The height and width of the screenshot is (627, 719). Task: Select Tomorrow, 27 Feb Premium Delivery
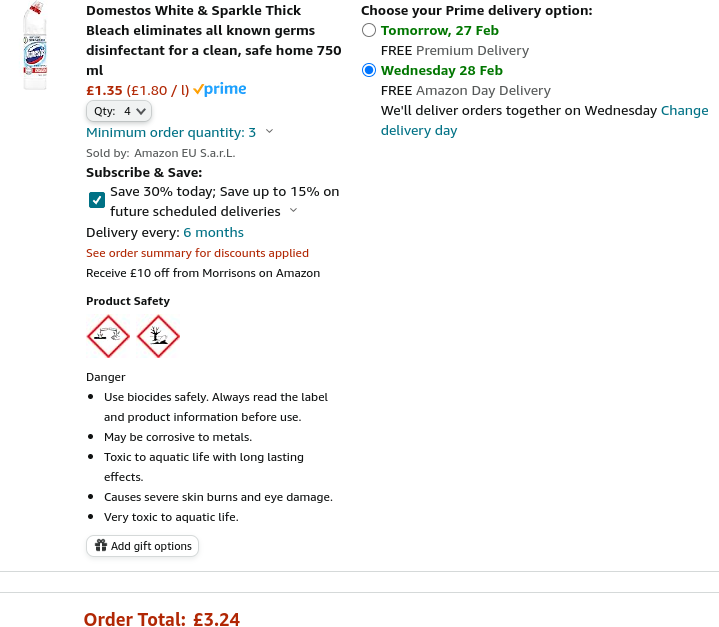[369, 30]
